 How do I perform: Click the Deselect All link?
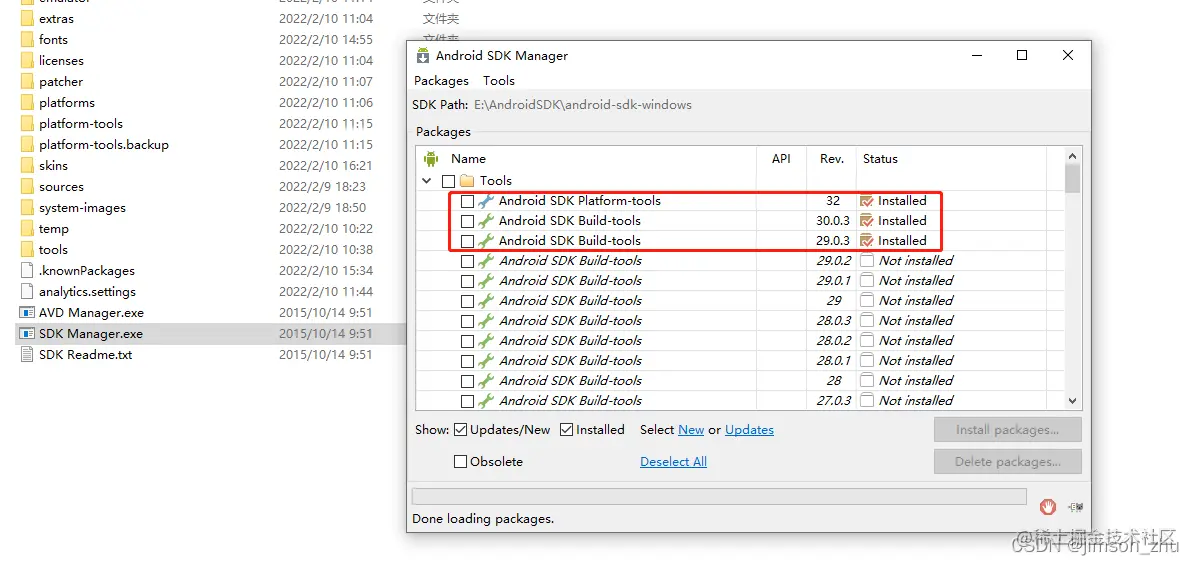(x=673, y=461)
